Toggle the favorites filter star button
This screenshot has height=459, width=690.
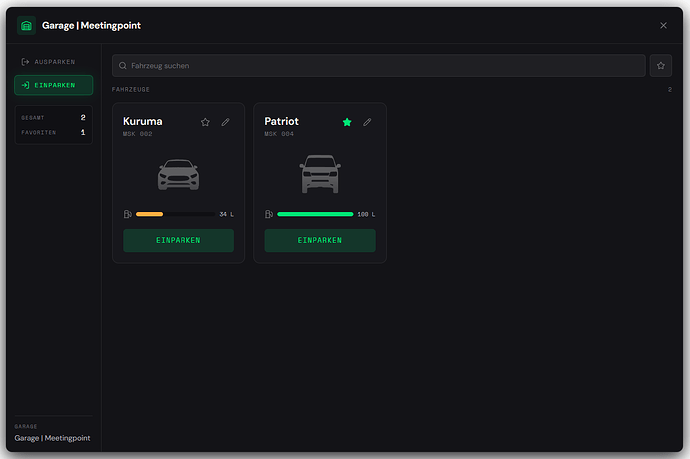(x=661, y=66)
